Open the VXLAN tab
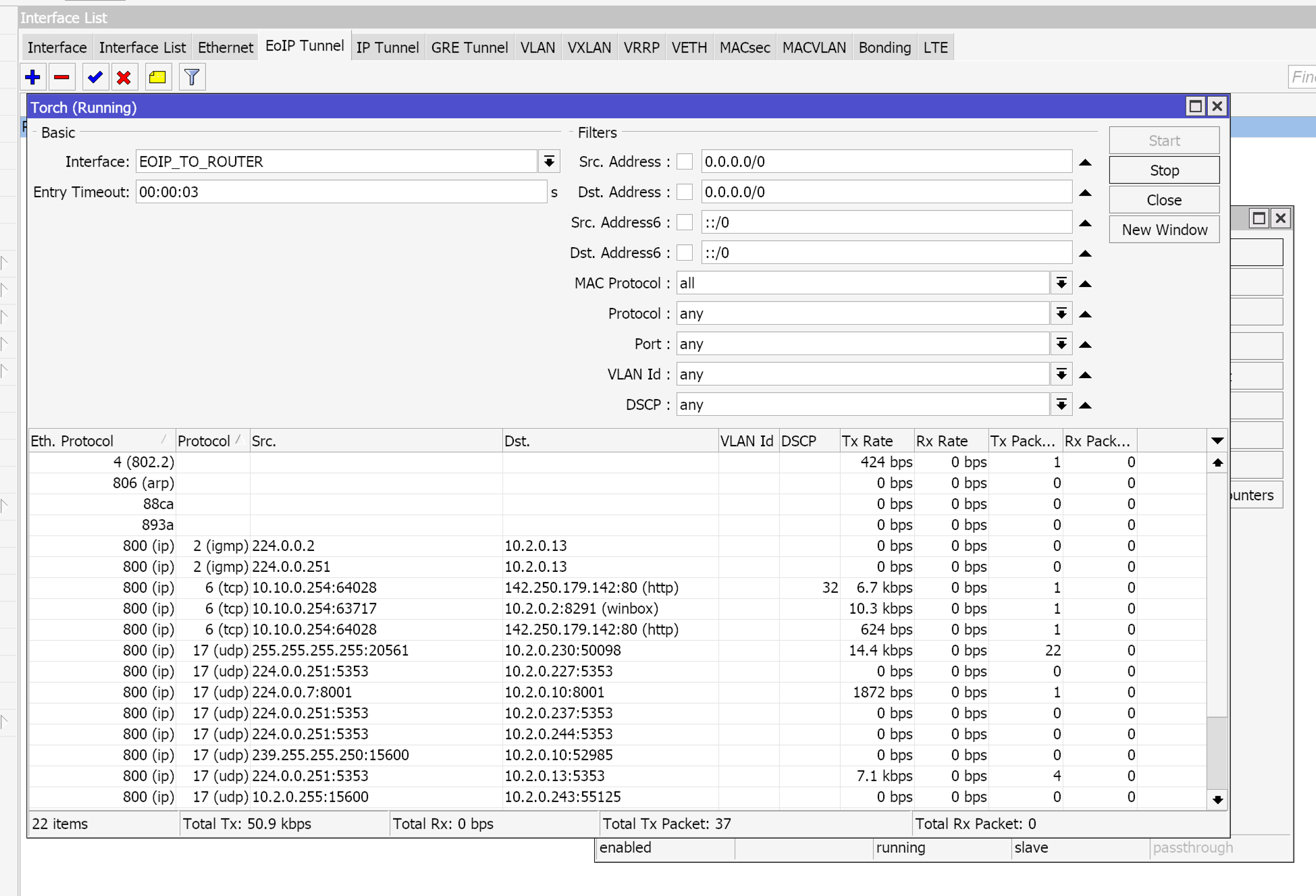This screenshot has width=1316, height=896. [589, 48]
